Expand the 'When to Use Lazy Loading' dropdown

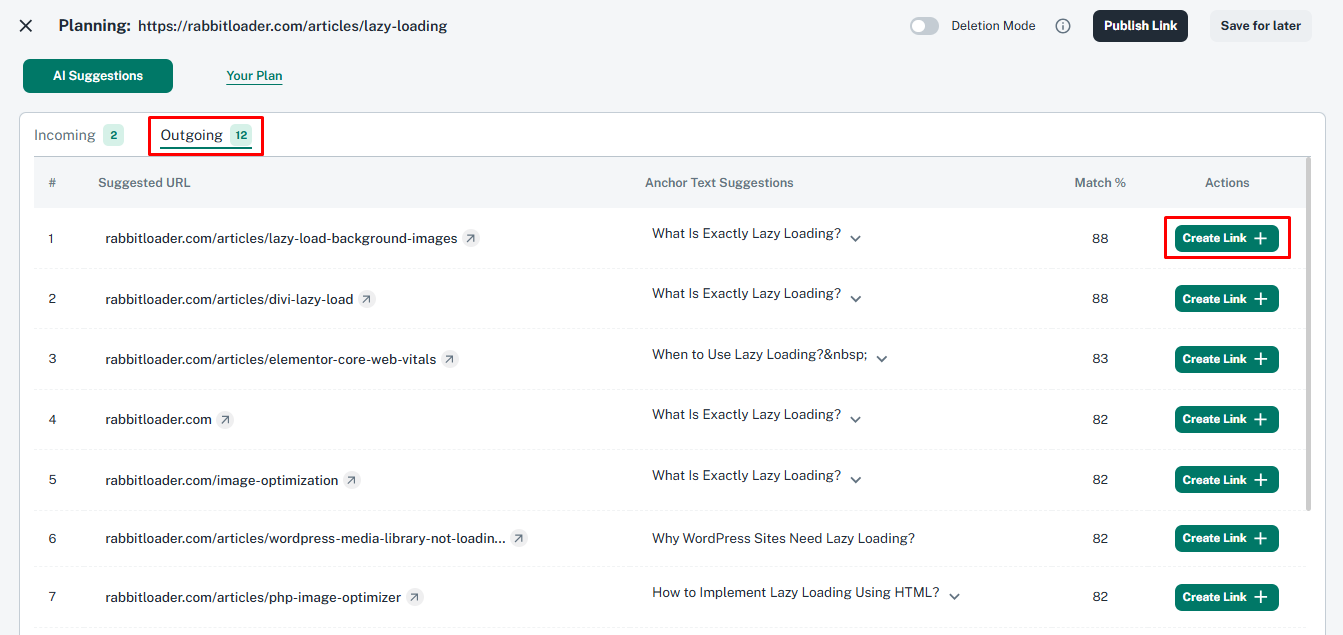[x=882, y=358]
